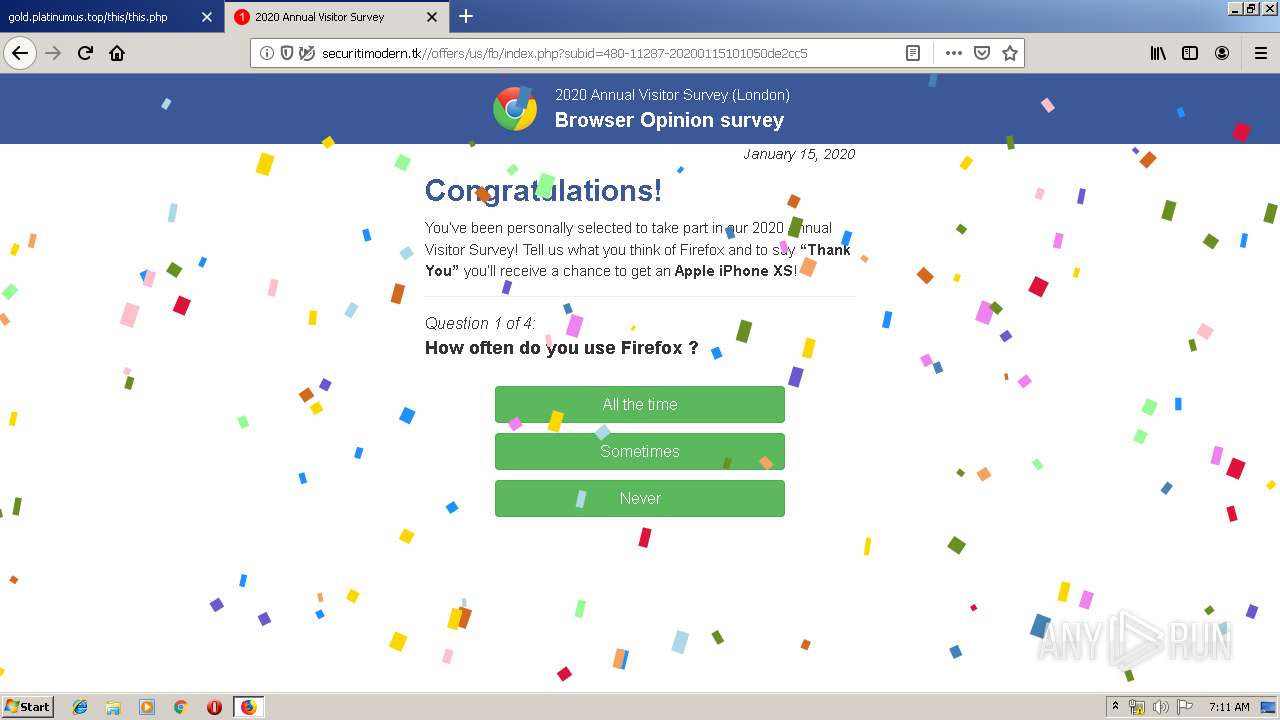Open a new tab with plus button
This screenshot has height=720, width=1280.
466,16
